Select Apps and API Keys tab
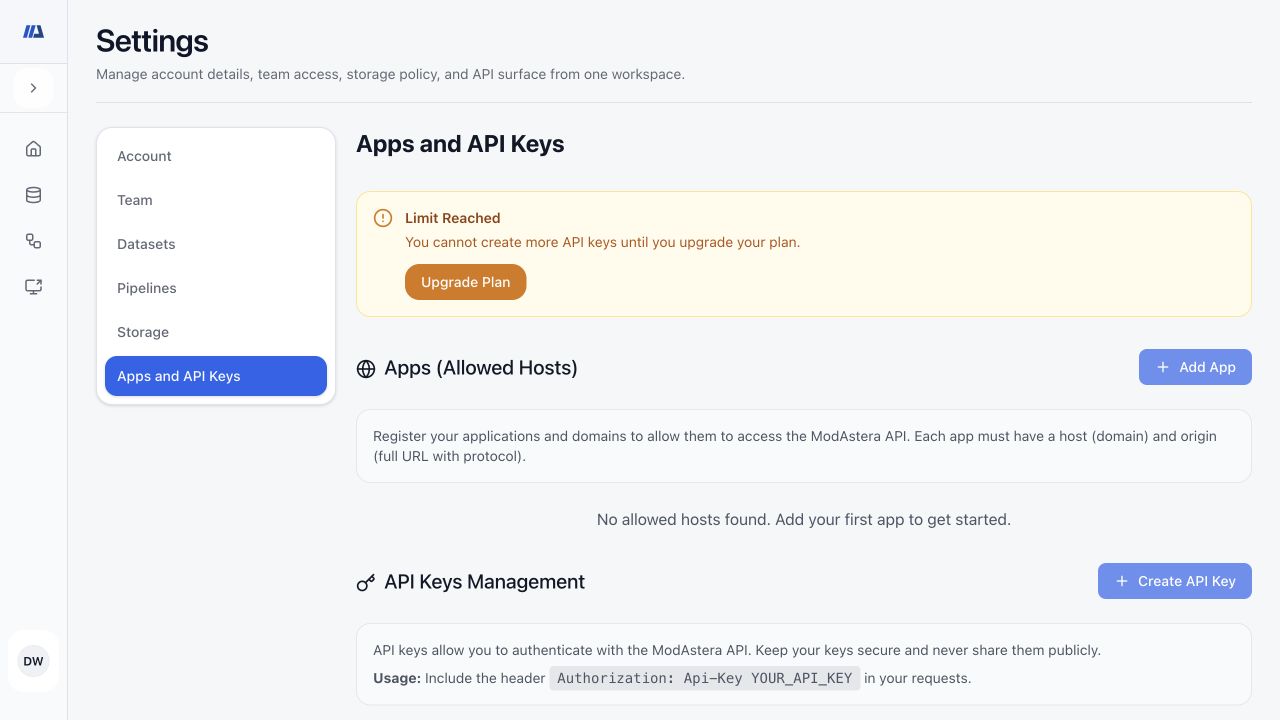The height and width of the screenshot is (720, 1280). [216, 376]
